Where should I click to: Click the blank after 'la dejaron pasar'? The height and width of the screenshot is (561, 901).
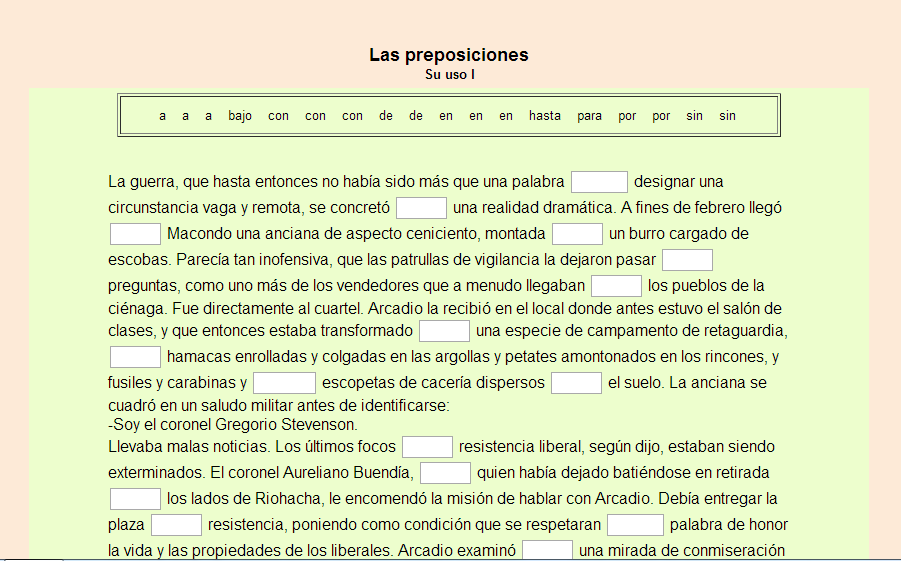[x=687, y=260]
